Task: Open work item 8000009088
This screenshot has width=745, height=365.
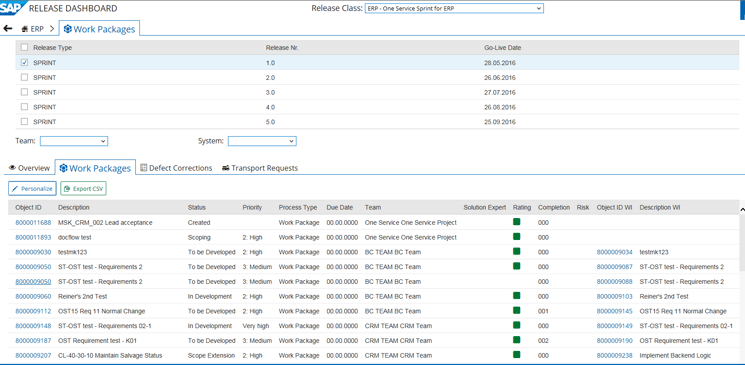Action: (614, 281)
